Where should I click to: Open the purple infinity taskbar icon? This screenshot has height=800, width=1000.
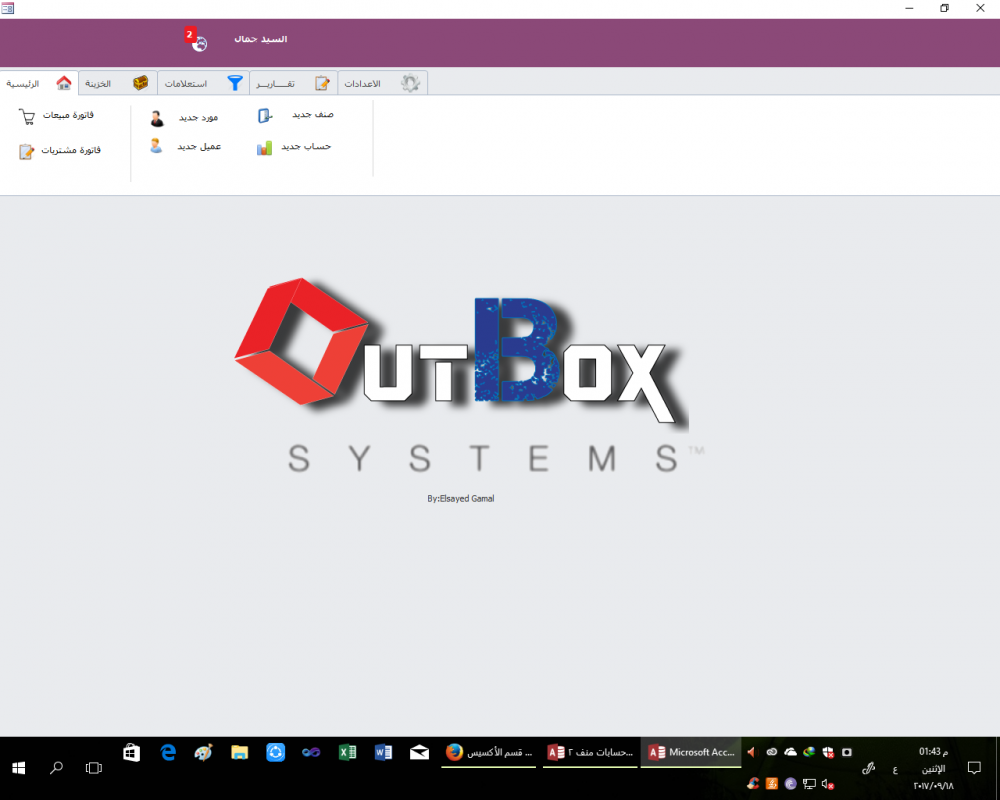[311, 753]
